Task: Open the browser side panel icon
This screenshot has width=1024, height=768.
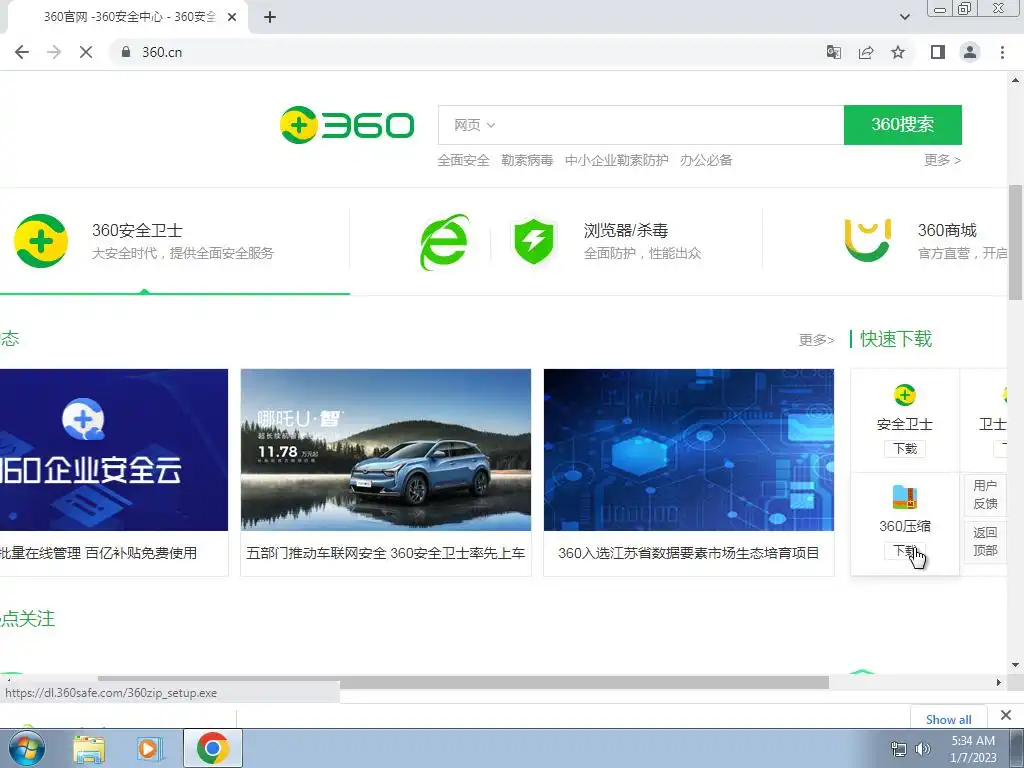Action: click(x=938, y=52)
